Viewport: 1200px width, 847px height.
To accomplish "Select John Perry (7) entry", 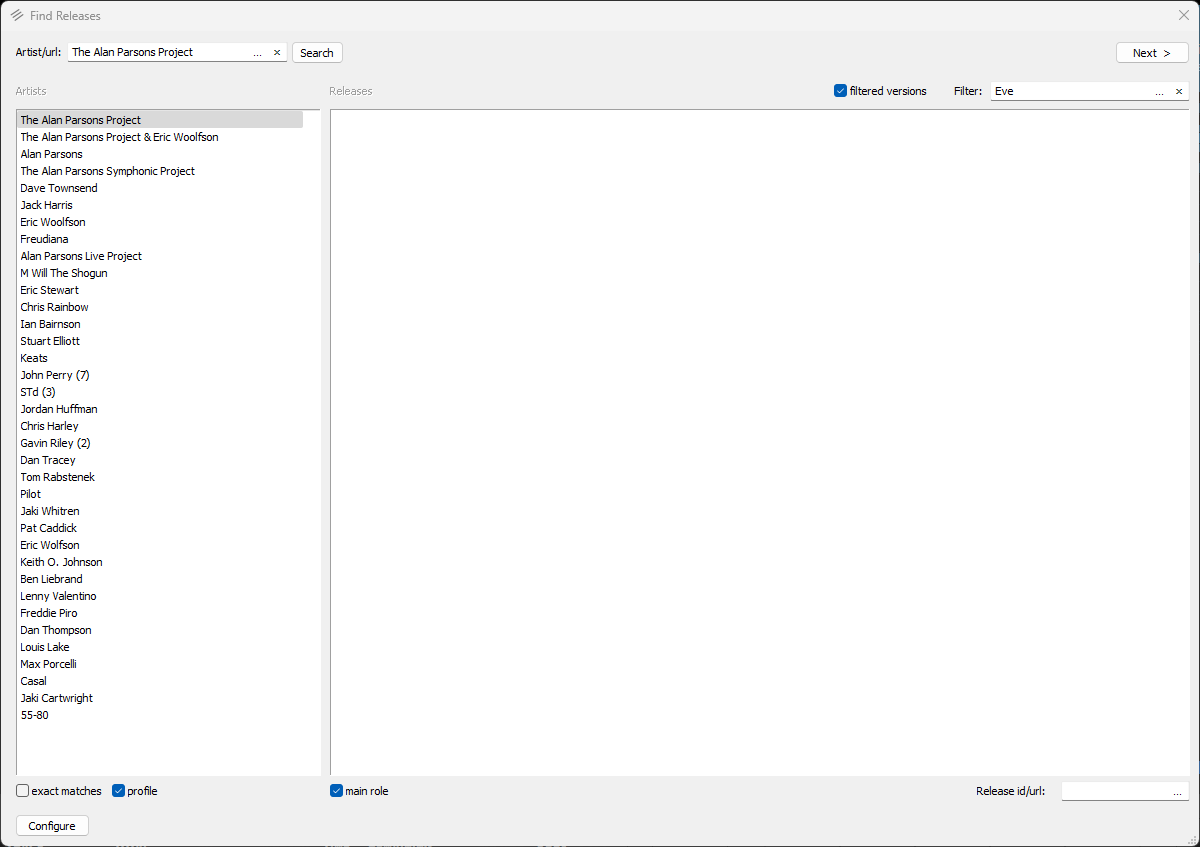I will click(160, 375).
